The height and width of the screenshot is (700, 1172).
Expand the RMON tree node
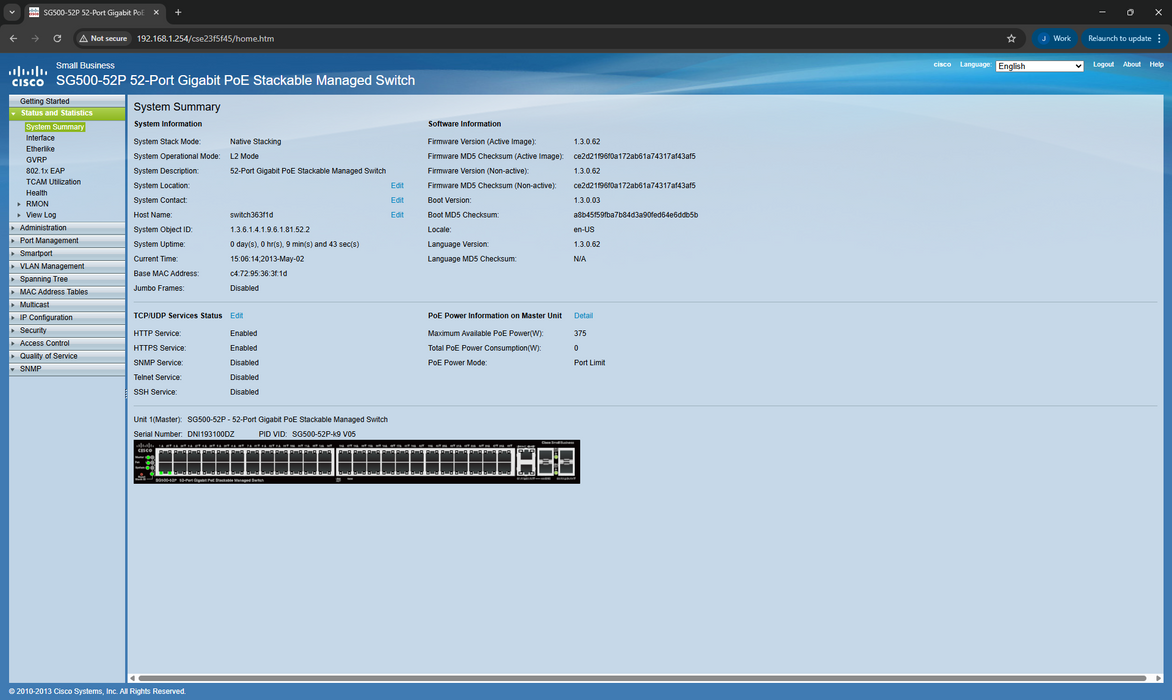(x=19, y=204)
